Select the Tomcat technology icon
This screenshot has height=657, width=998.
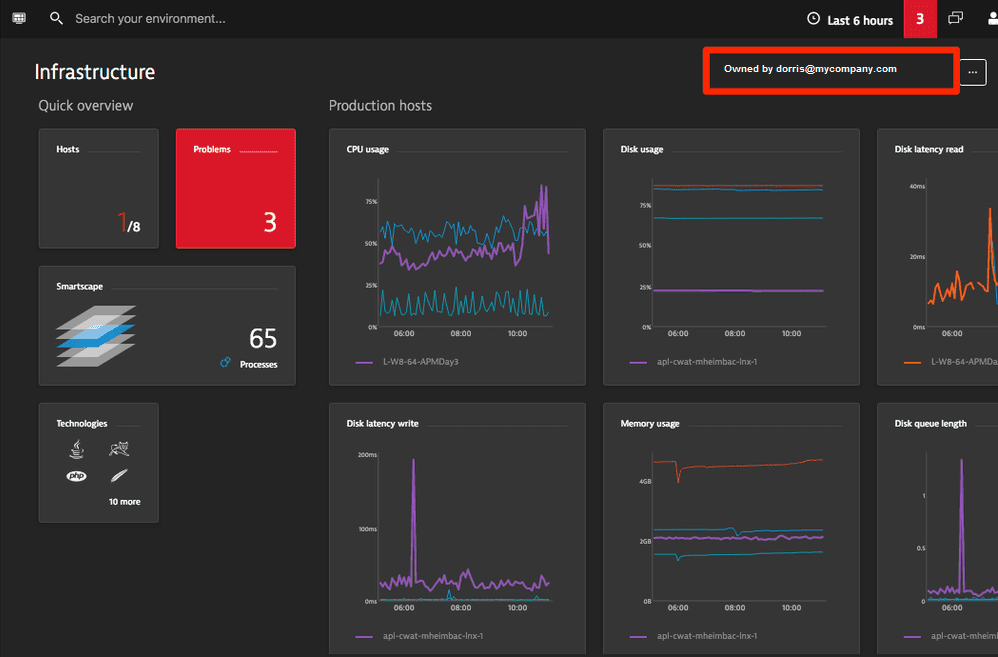119,449
